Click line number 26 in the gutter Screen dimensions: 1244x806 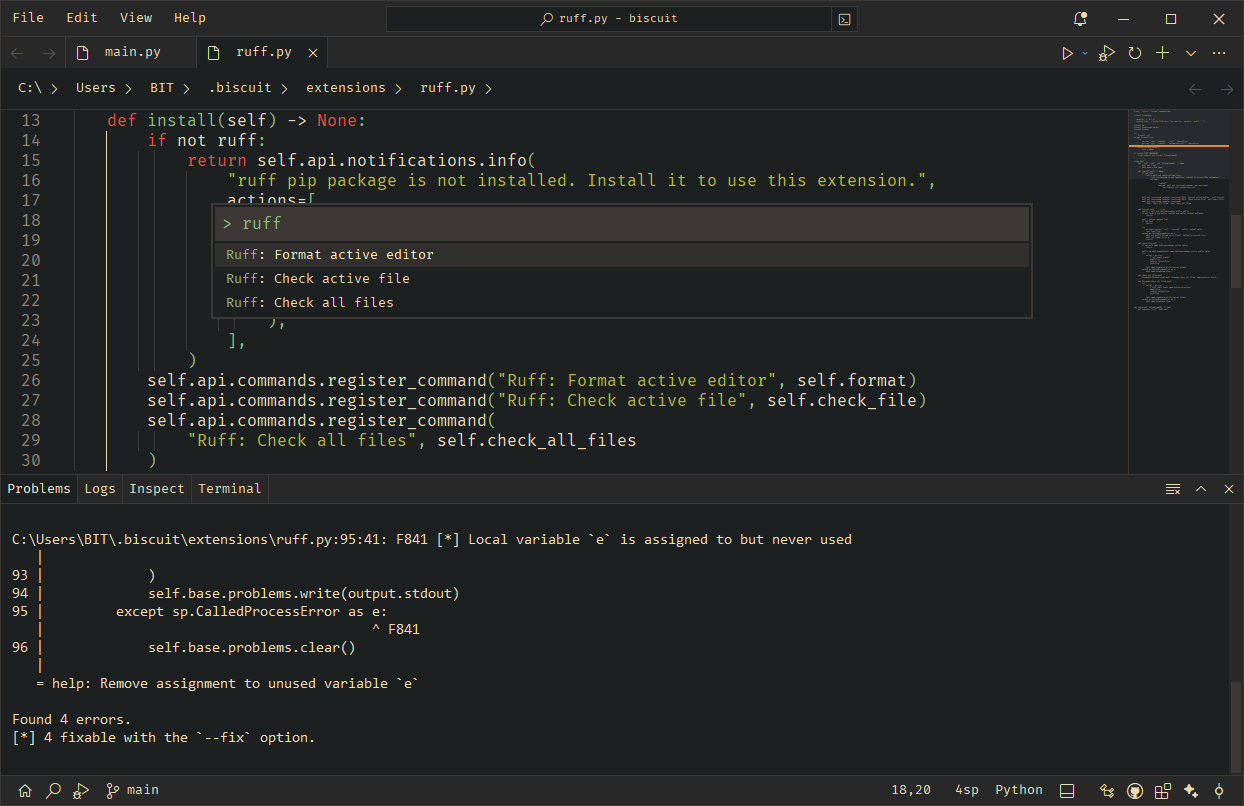point(30,380)
